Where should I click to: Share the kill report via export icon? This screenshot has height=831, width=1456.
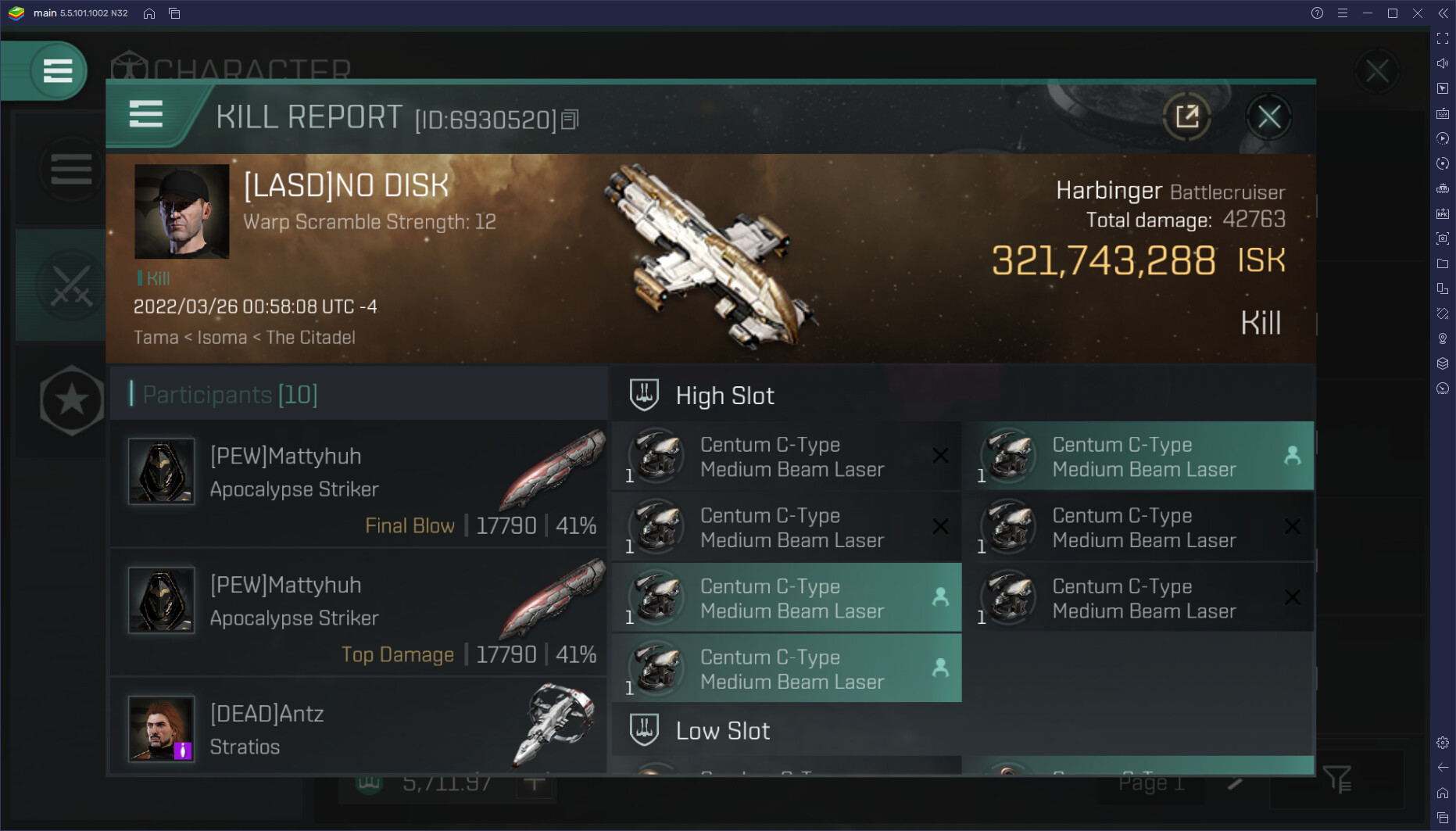point(1187,116)
